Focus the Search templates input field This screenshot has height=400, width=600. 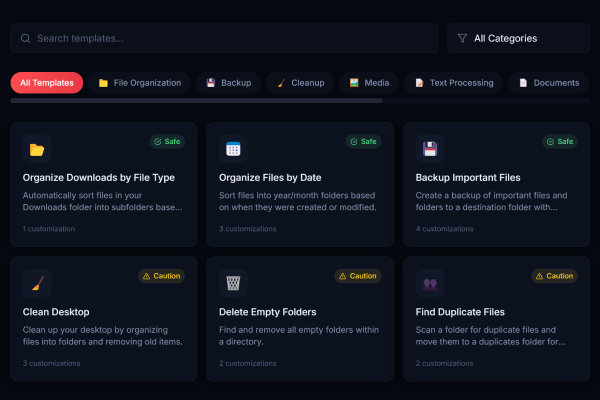coord(224,38)
